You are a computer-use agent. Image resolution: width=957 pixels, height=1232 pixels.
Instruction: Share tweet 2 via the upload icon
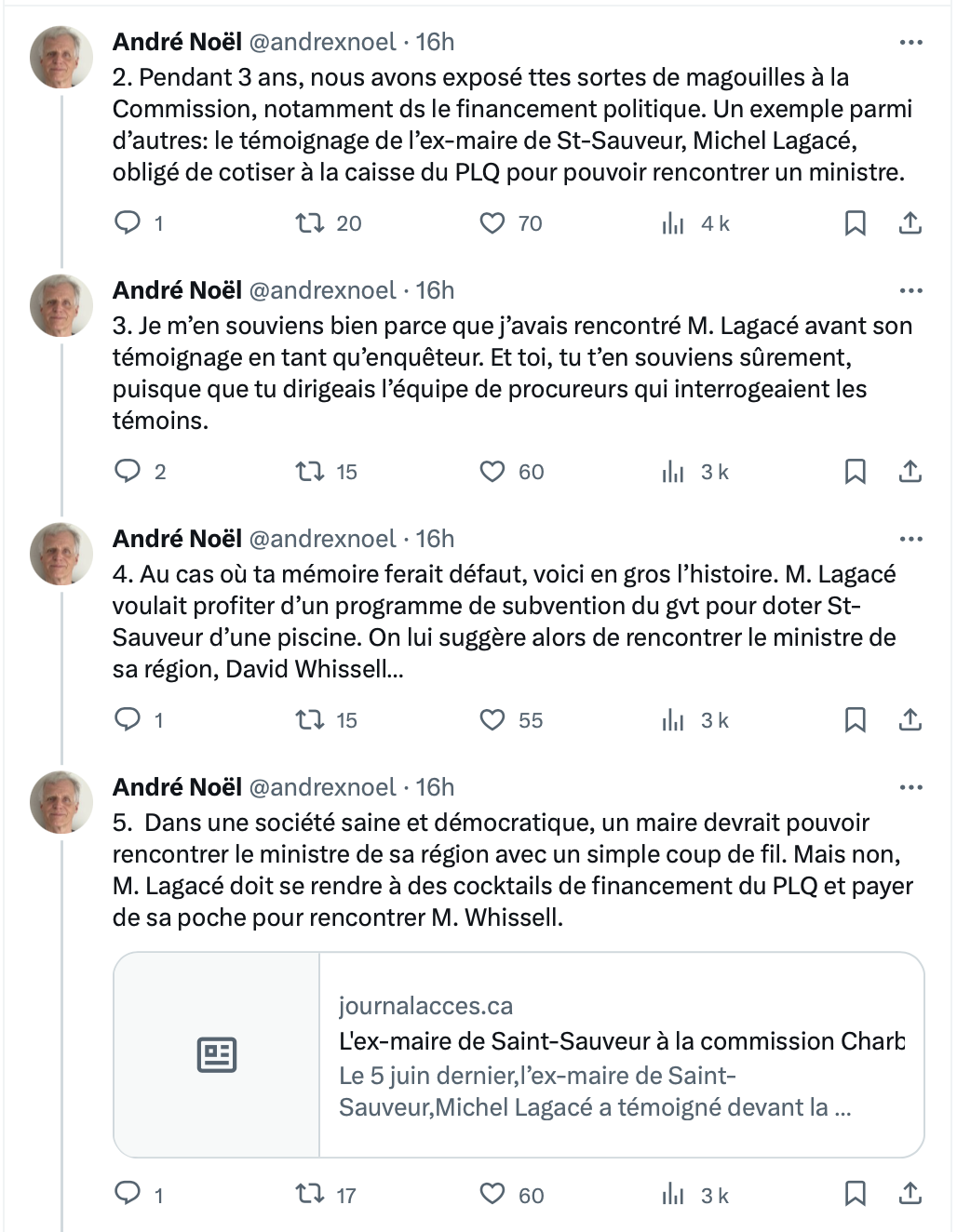pyautogui.click(x=910, y=223)
